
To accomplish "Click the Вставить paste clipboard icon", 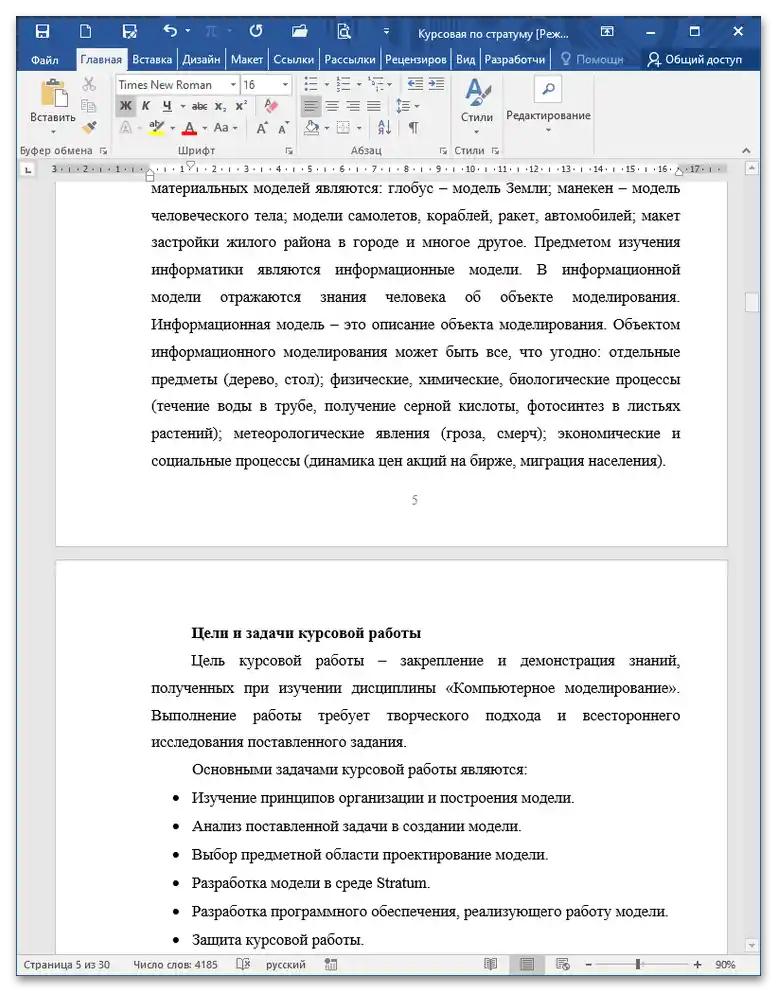I will tap(54, 93).
